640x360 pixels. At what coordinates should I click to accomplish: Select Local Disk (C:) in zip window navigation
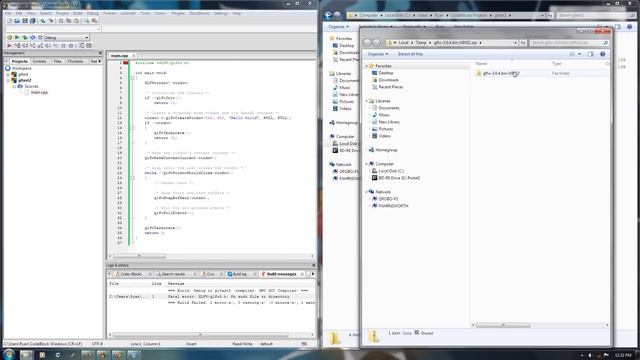tap(391, 171)
